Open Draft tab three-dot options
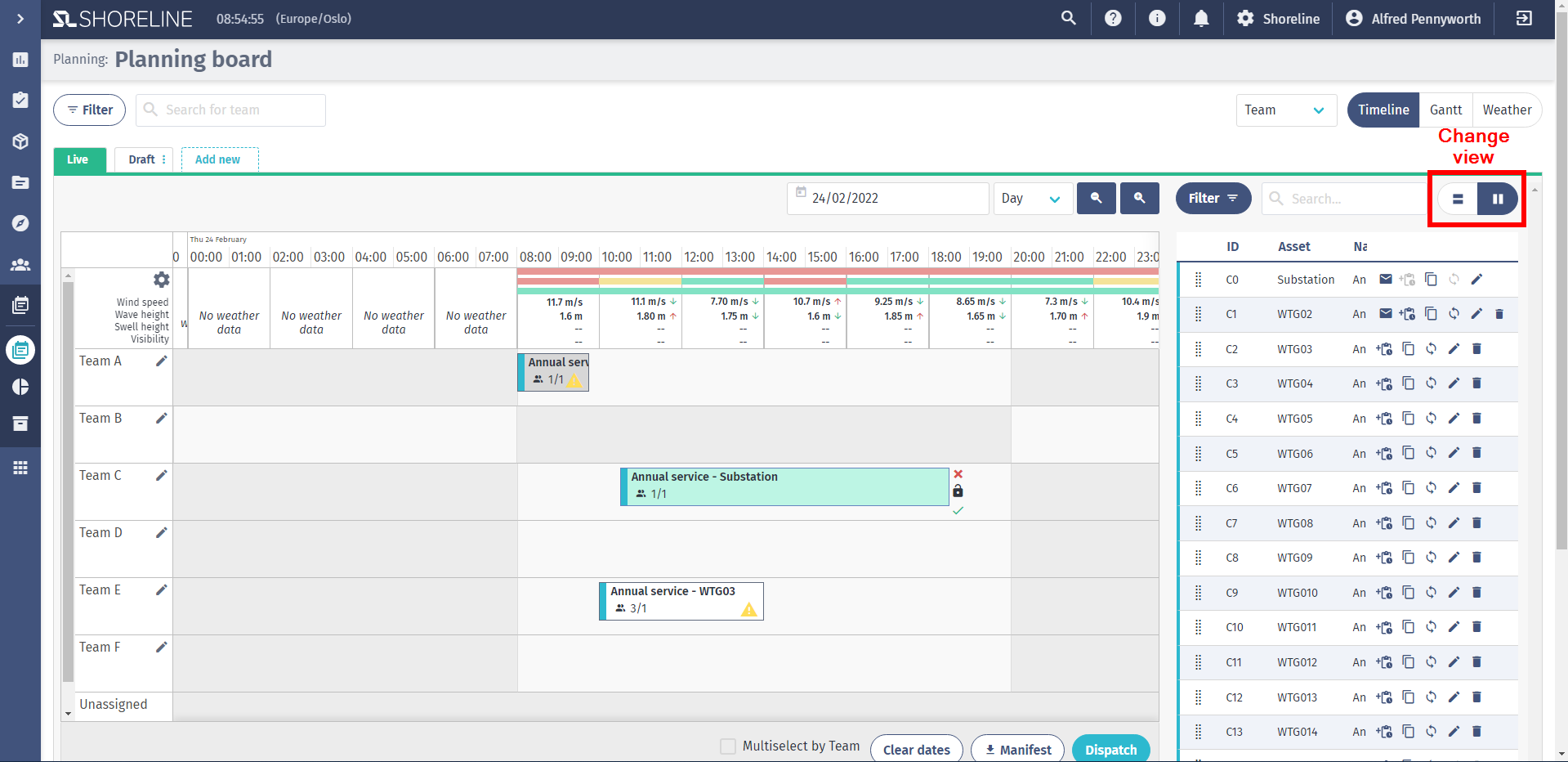The height and width of the screenshot is (762, 1568). point(164,159)
